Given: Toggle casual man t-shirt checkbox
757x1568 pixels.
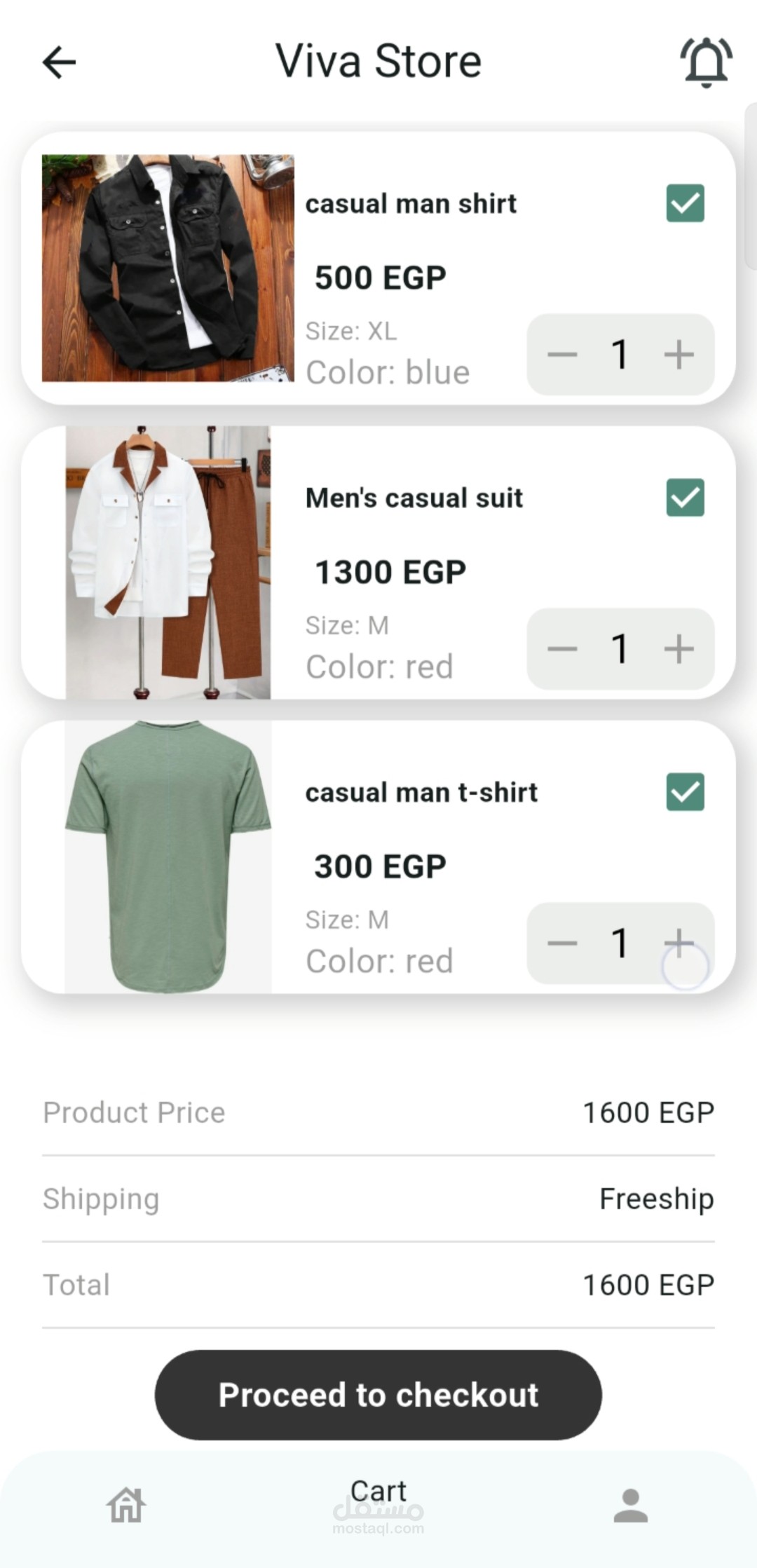Looking at the screenshot, I should tap(685, 792).
